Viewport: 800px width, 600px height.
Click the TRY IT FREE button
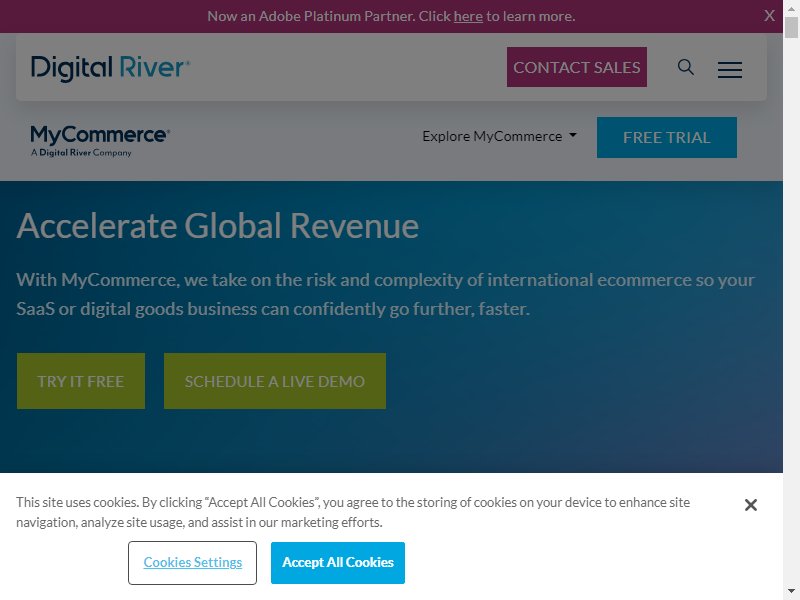pos(81,381)
